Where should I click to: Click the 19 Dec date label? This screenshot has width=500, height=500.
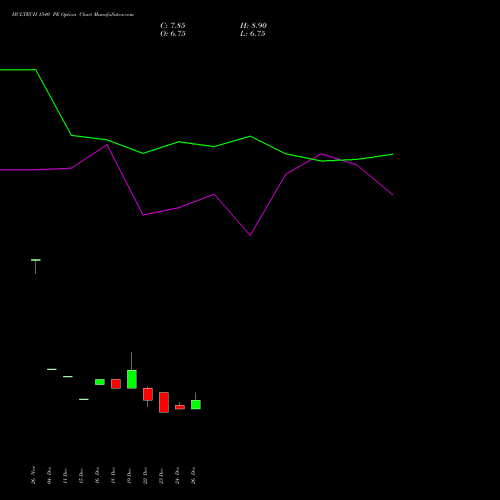point(129,476)
